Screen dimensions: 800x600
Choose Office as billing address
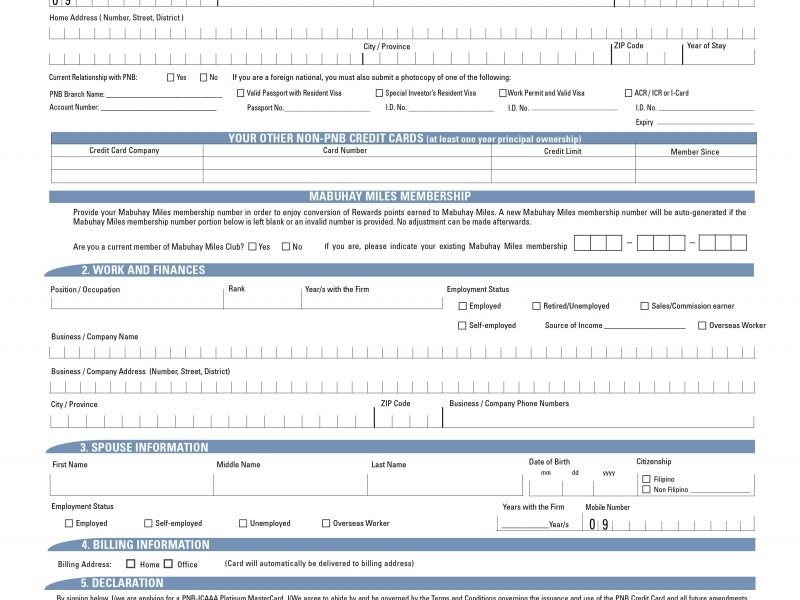pos(168,564)
